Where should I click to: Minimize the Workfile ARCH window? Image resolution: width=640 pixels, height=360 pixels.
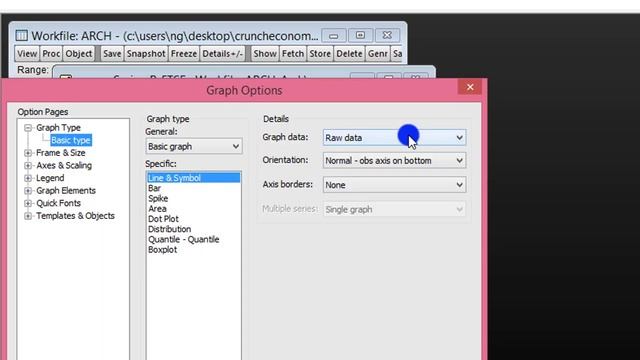tap(333, 36)
